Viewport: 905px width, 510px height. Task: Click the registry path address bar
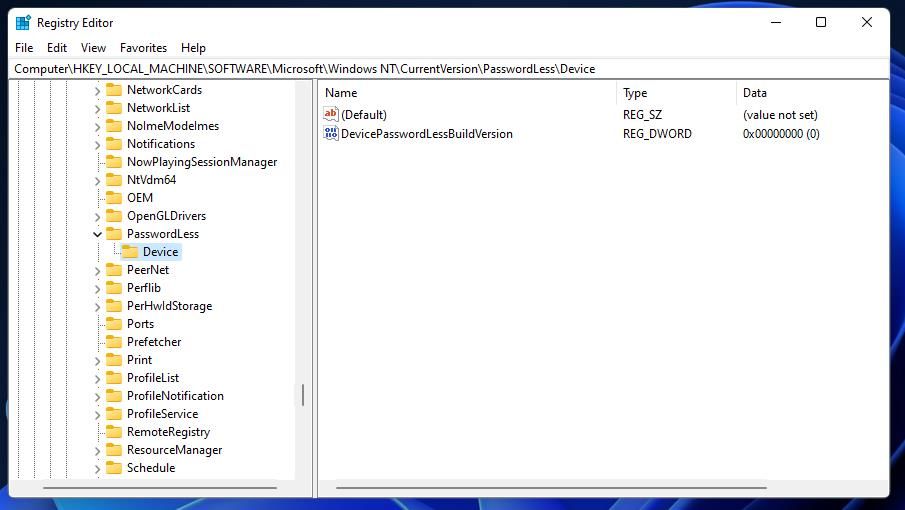click(449, 69)
